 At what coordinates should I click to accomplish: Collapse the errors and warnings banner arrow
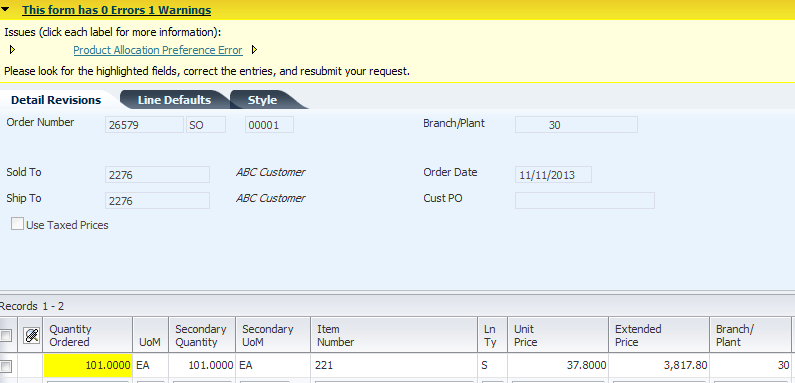tap(5, 9)
